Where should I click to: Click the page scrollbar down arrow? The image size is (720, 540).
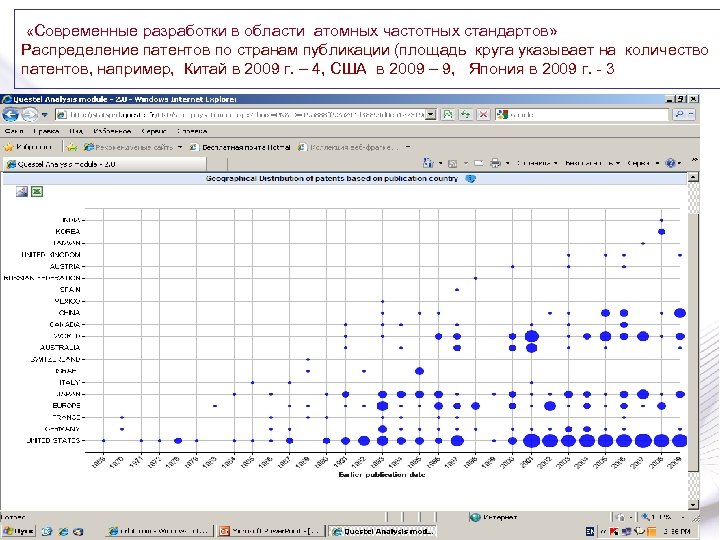coord(693,504)
